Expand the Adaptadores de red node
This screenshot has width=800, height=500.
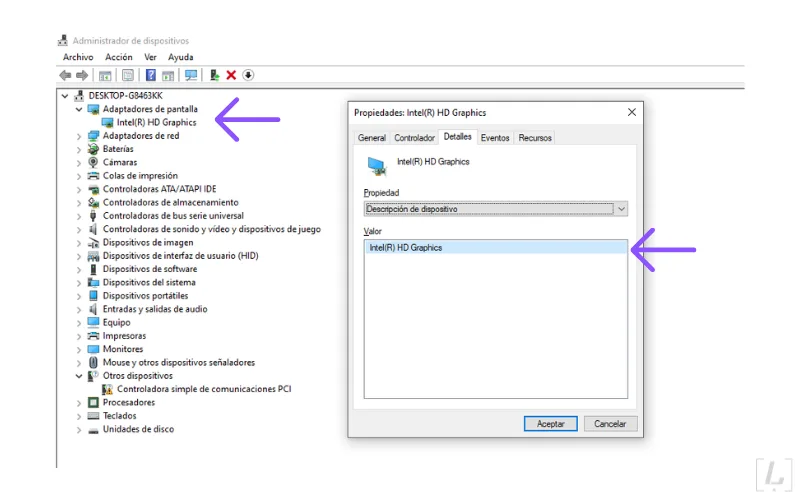tap(79, 136)
